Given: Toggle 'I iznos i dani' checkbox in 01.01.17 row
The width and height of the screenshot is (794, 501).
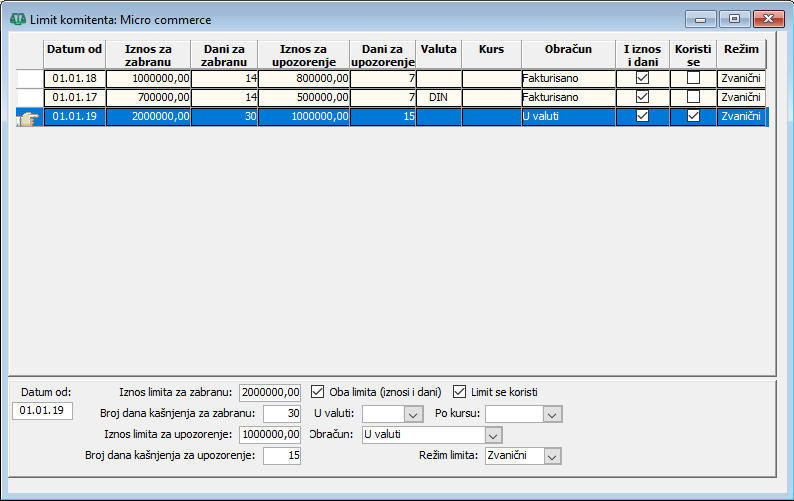Looking at the screenshot, I should pos(643,97).
